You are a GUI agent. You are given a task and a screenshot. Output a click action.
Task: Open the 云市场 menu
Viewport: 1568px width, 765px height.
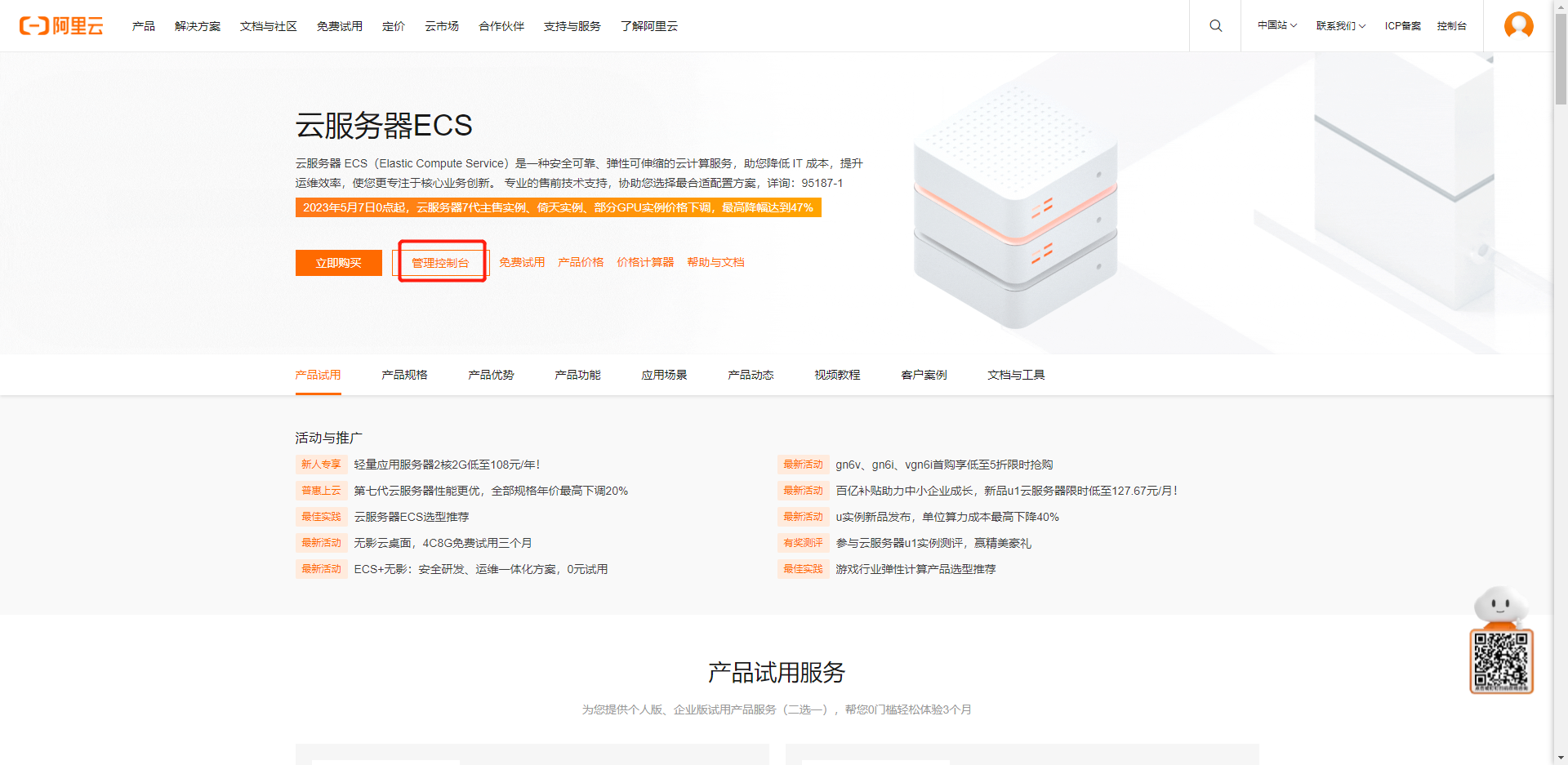click(x=442, y=26)
